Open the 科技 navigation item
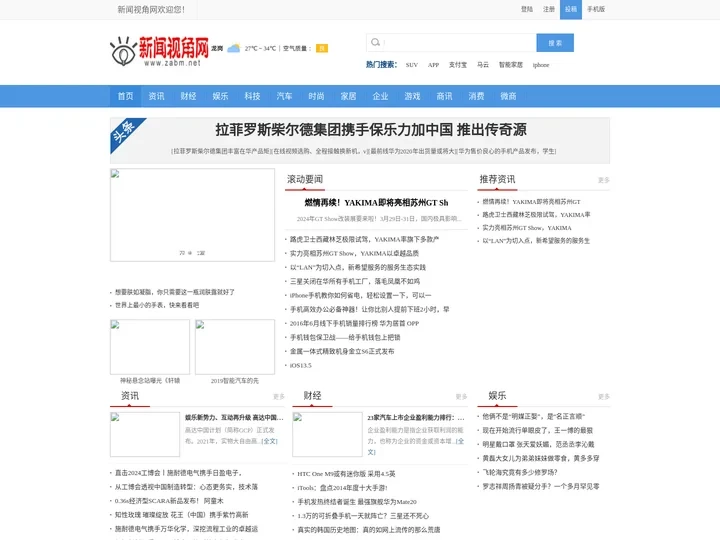 (253, 96)
